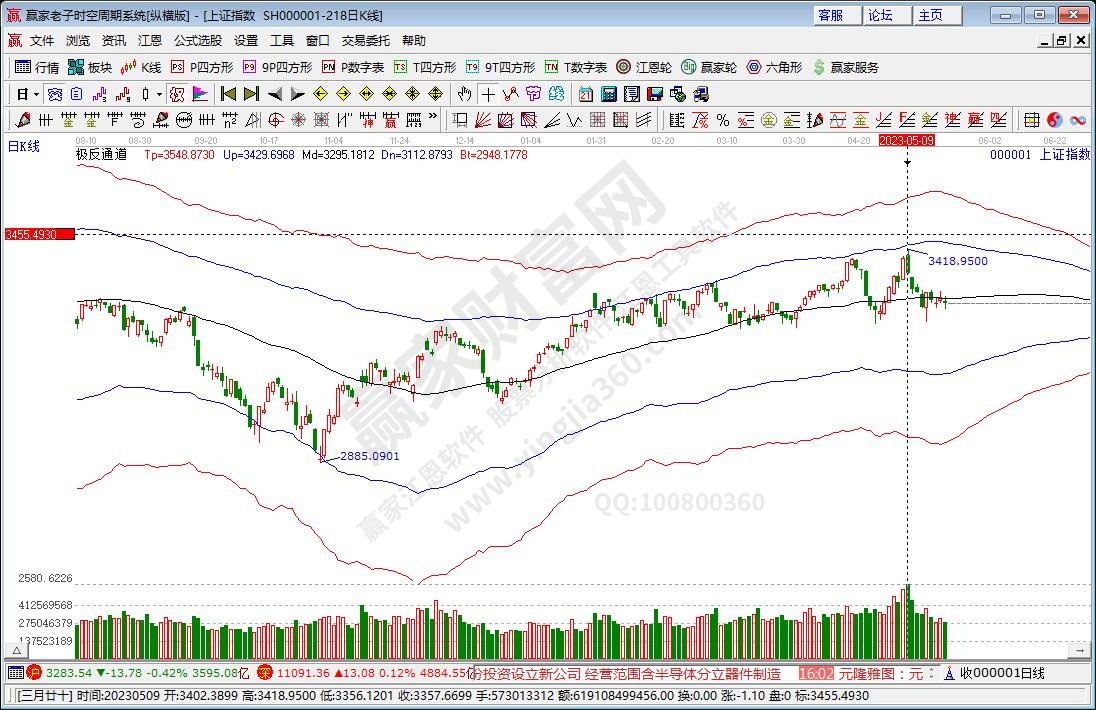Click the 客服 button
1096x710 pixels.
[x=830, y=15]
